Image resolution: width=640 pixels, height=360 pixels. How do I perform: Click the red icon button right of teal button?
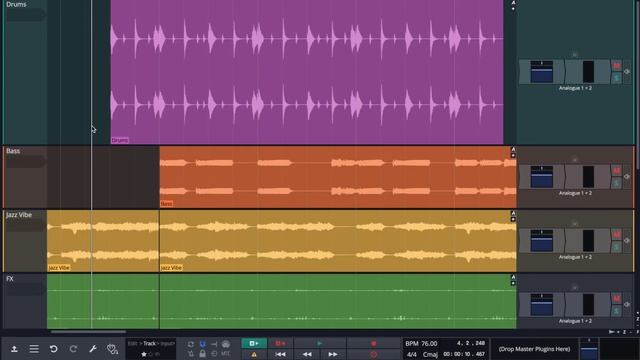280,343
